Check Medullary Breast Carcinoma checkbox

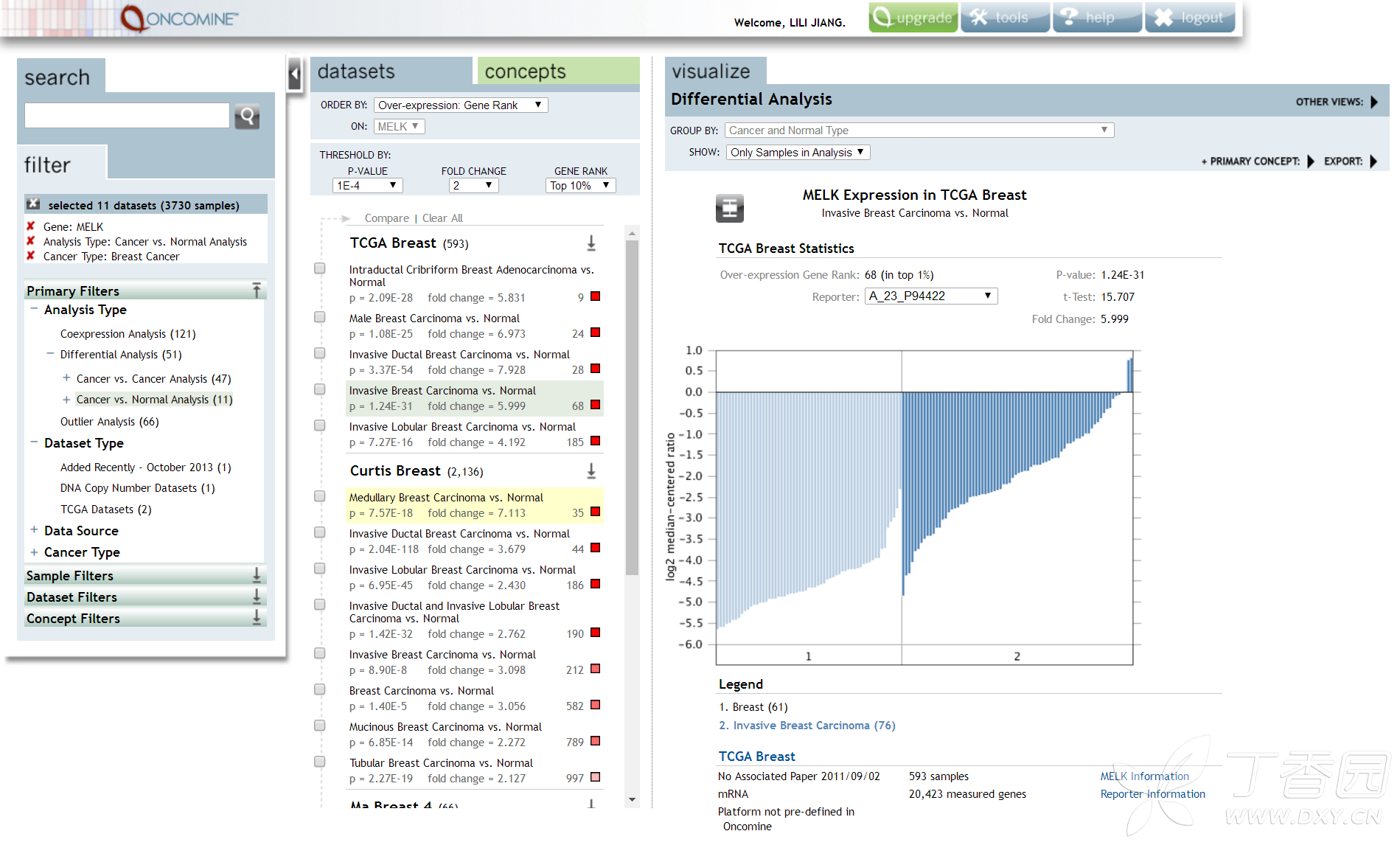click(x=320, y=496)
